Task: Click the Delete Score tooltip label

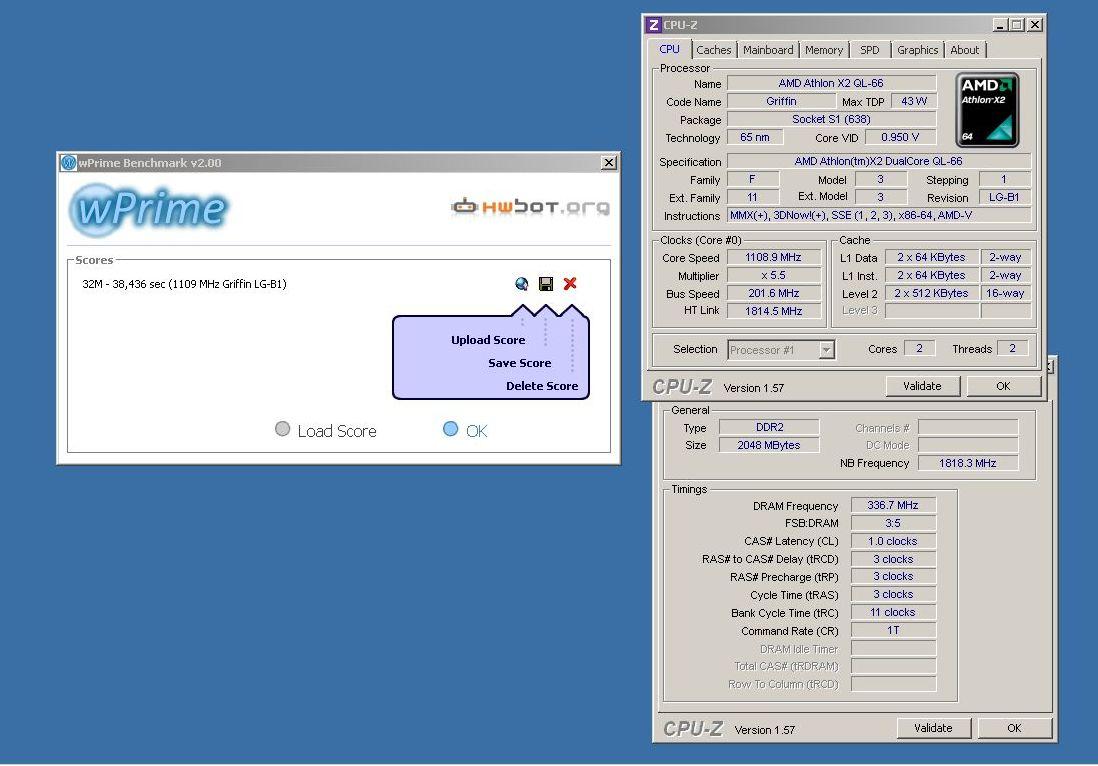Action: [x=542, y=386]
